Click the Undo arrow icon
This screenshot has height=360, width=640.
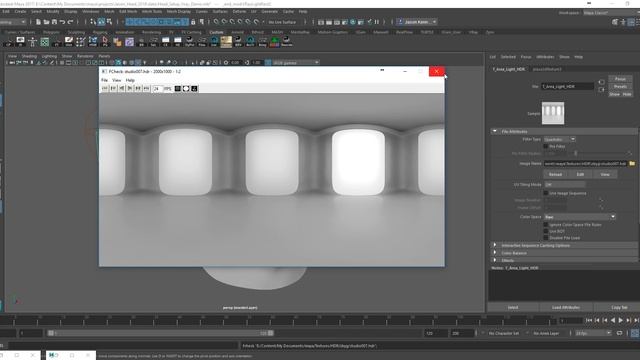[x=62, y=22]
